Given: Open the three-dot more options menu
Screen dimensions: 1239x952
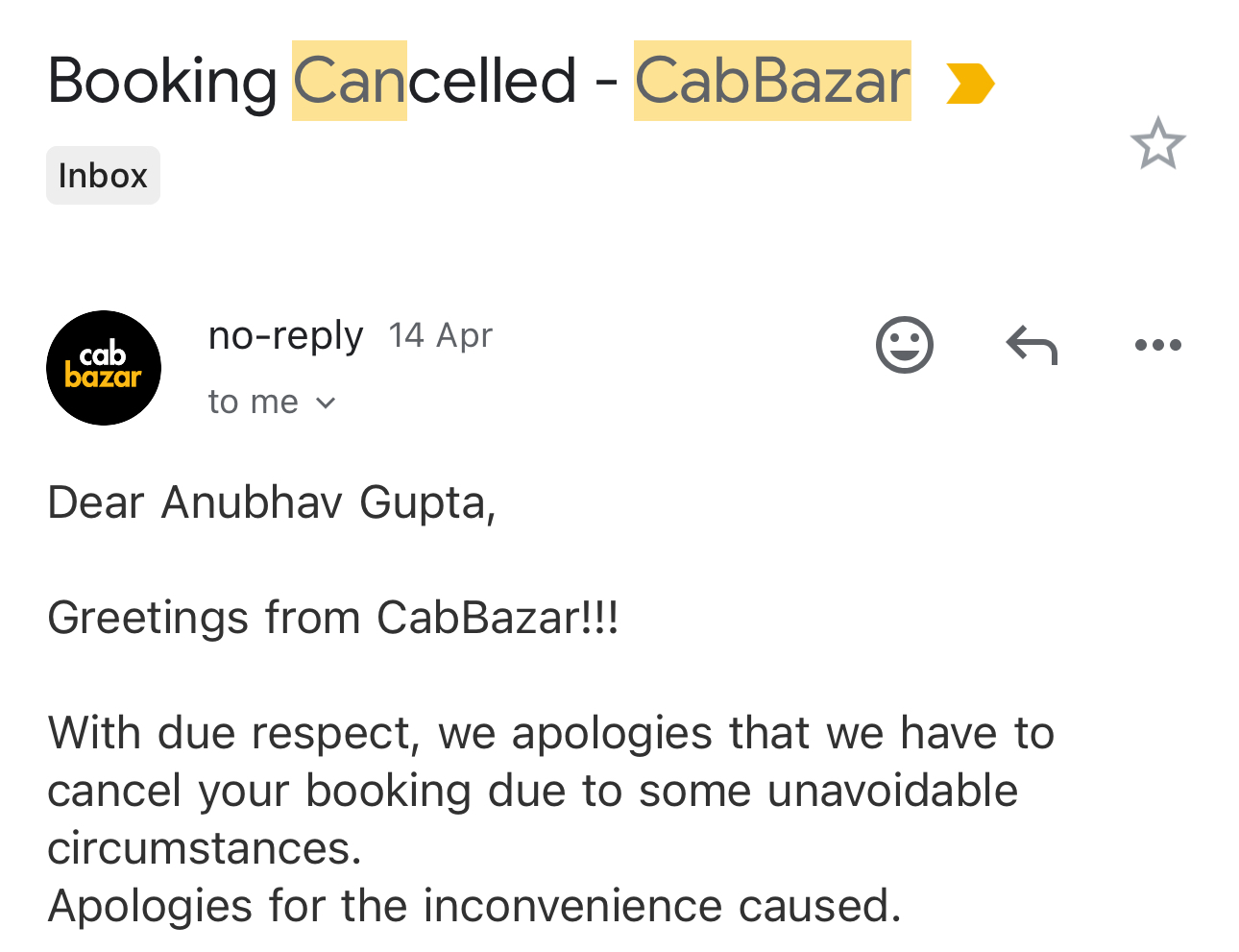Looking at the screenshot, I should pos(1157,345).
